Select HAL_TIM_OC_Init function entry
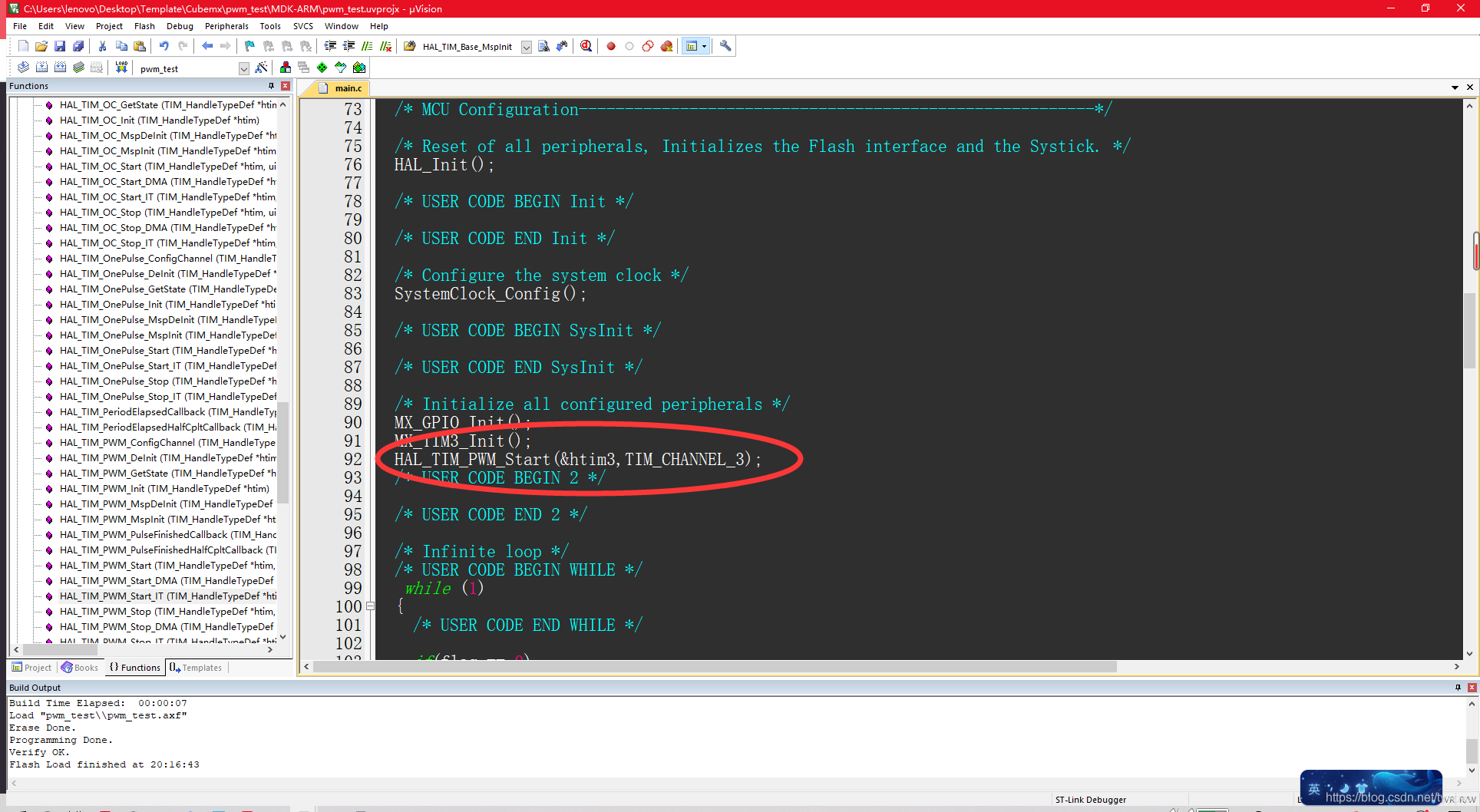The image size is (1480, 812). click(159, 120)
